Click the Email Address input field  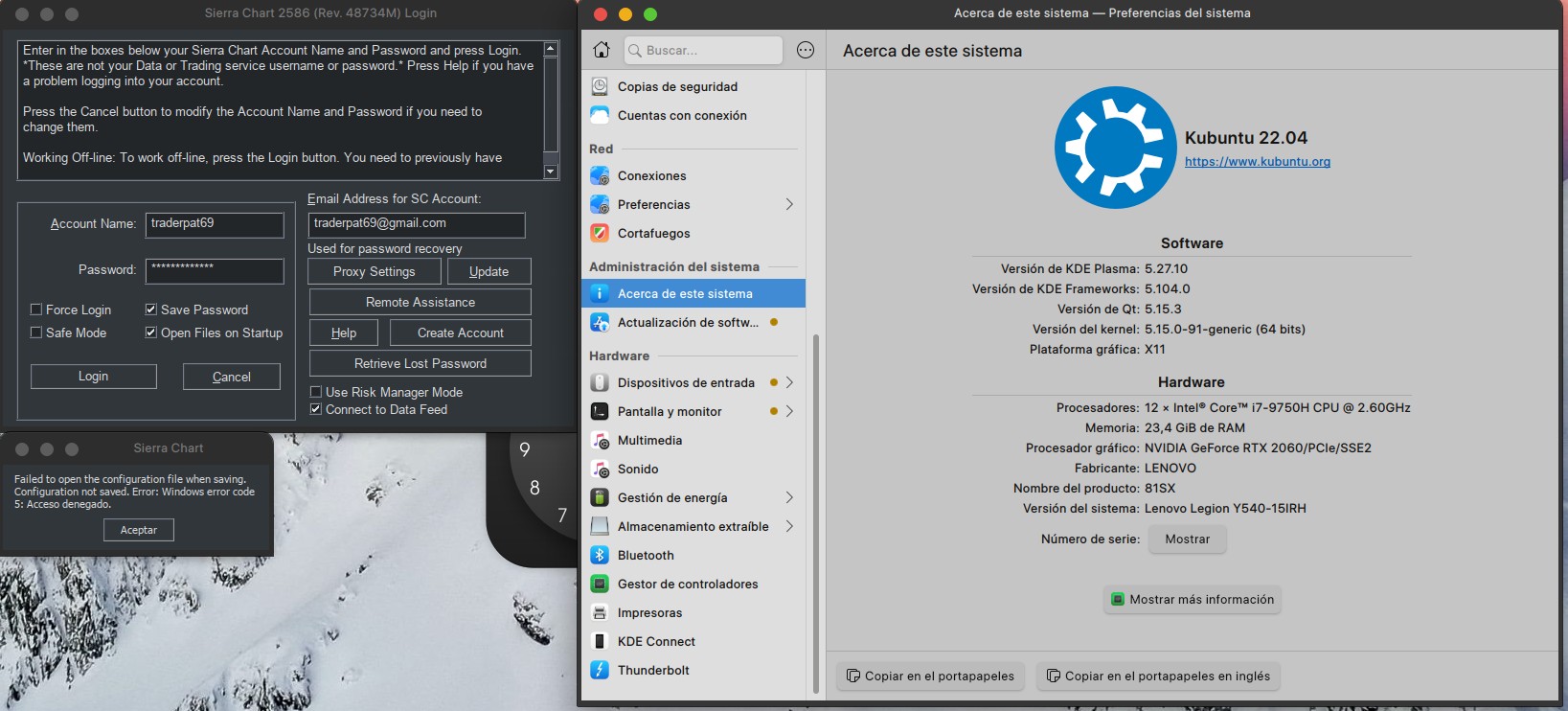[x=417, y=224]
